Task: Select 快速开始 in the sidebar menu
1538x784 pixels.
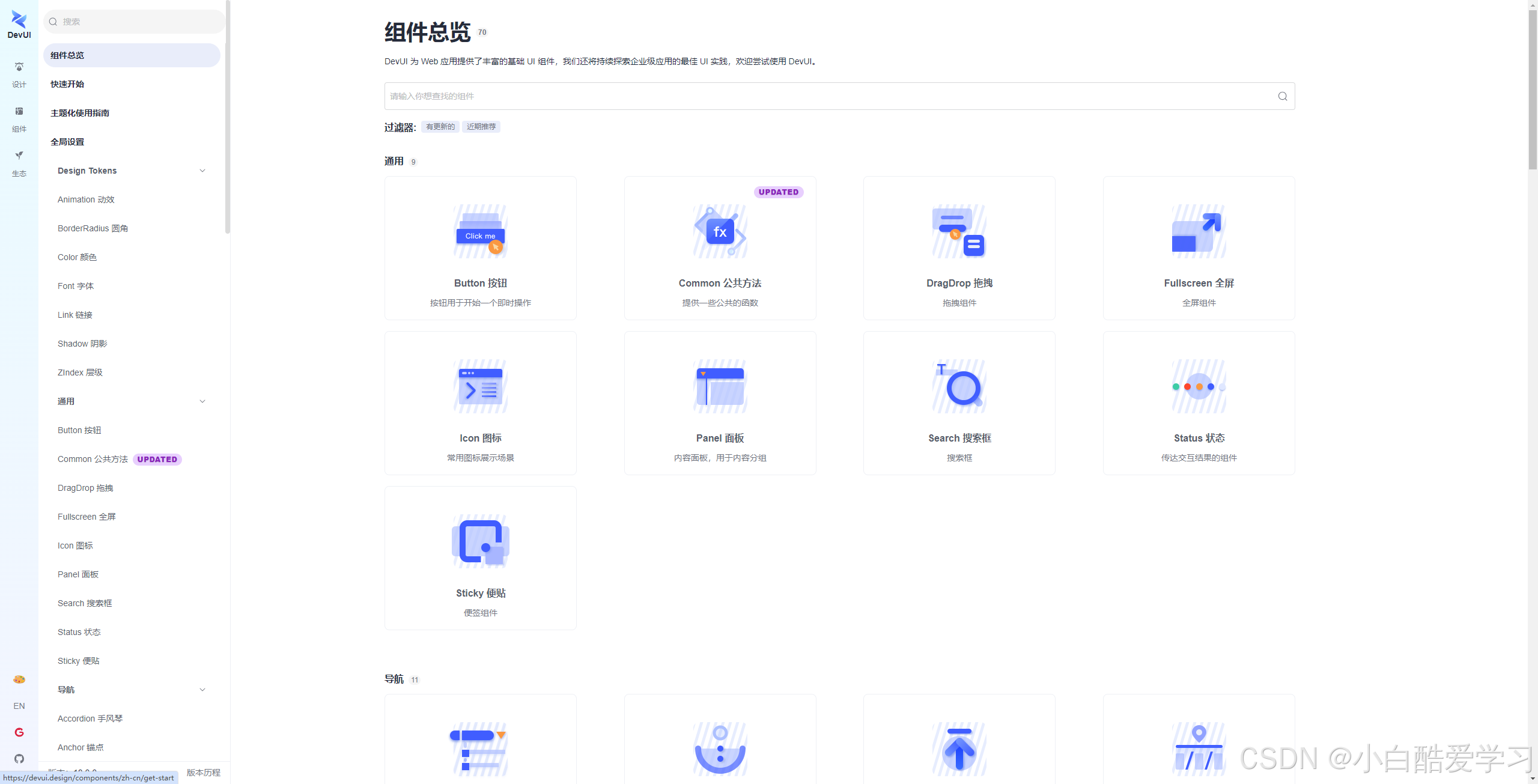Action: pyautogui.click(x=67, y=84)
